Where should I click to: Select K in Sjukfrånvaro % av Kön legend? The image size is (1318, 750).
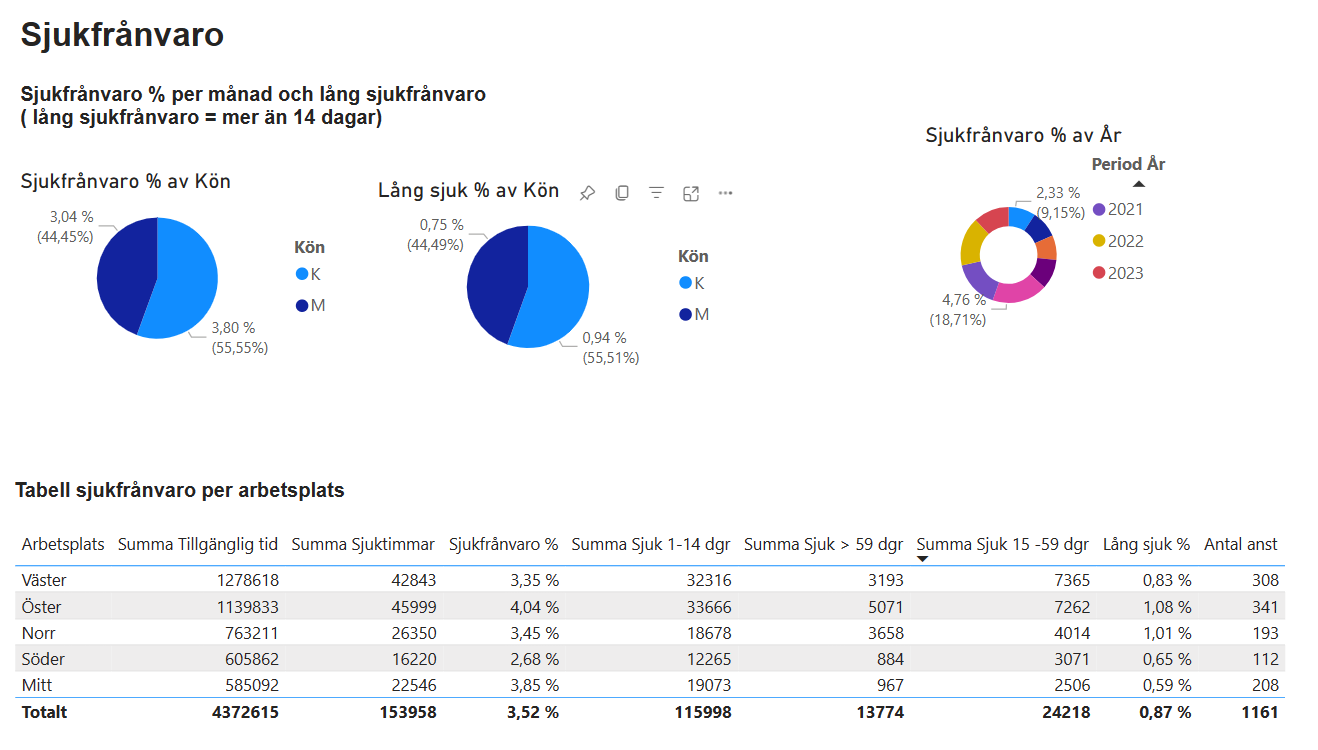tap(309, 274)
